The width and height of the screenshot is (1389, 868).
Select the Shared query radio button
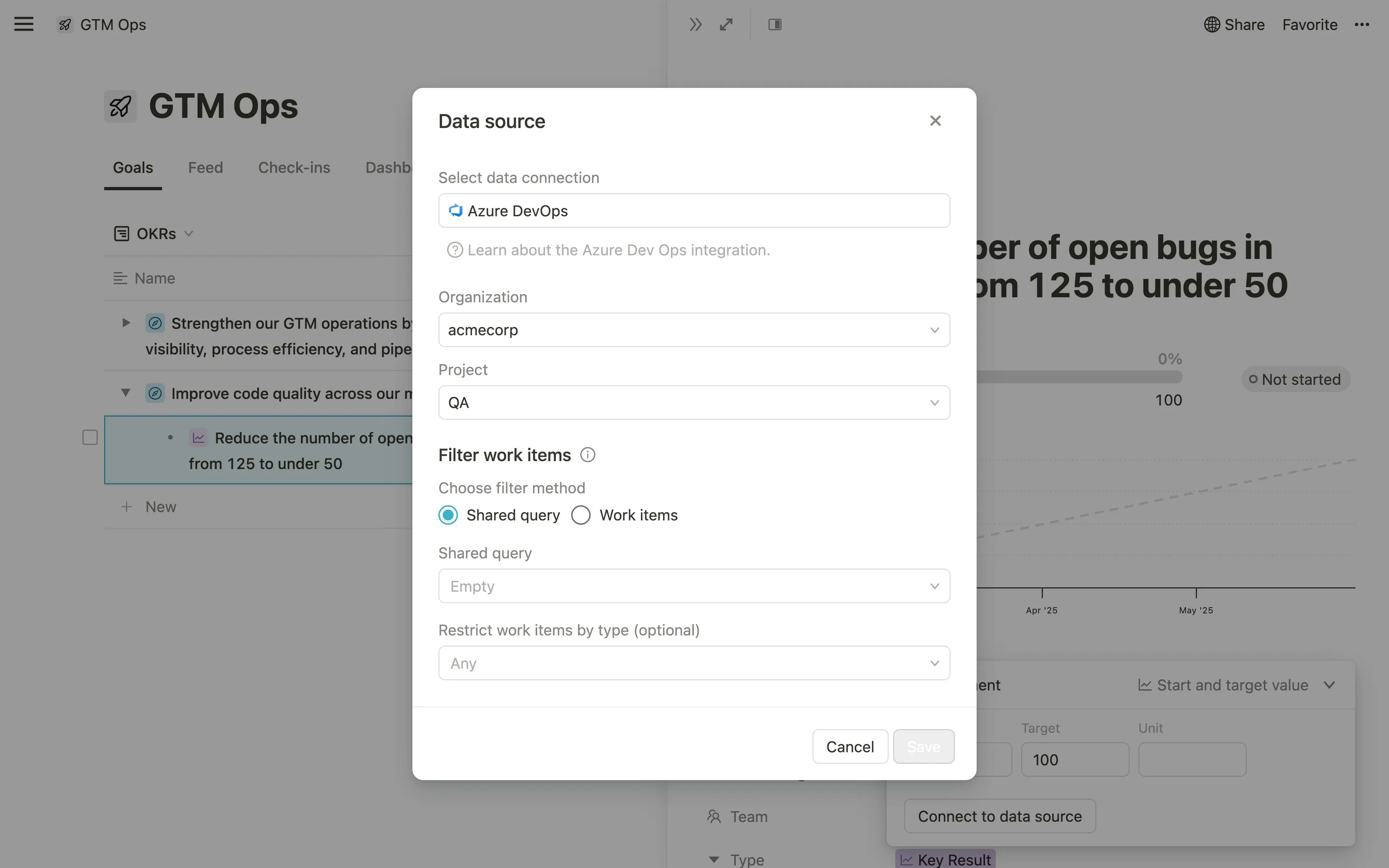(448, 515)
